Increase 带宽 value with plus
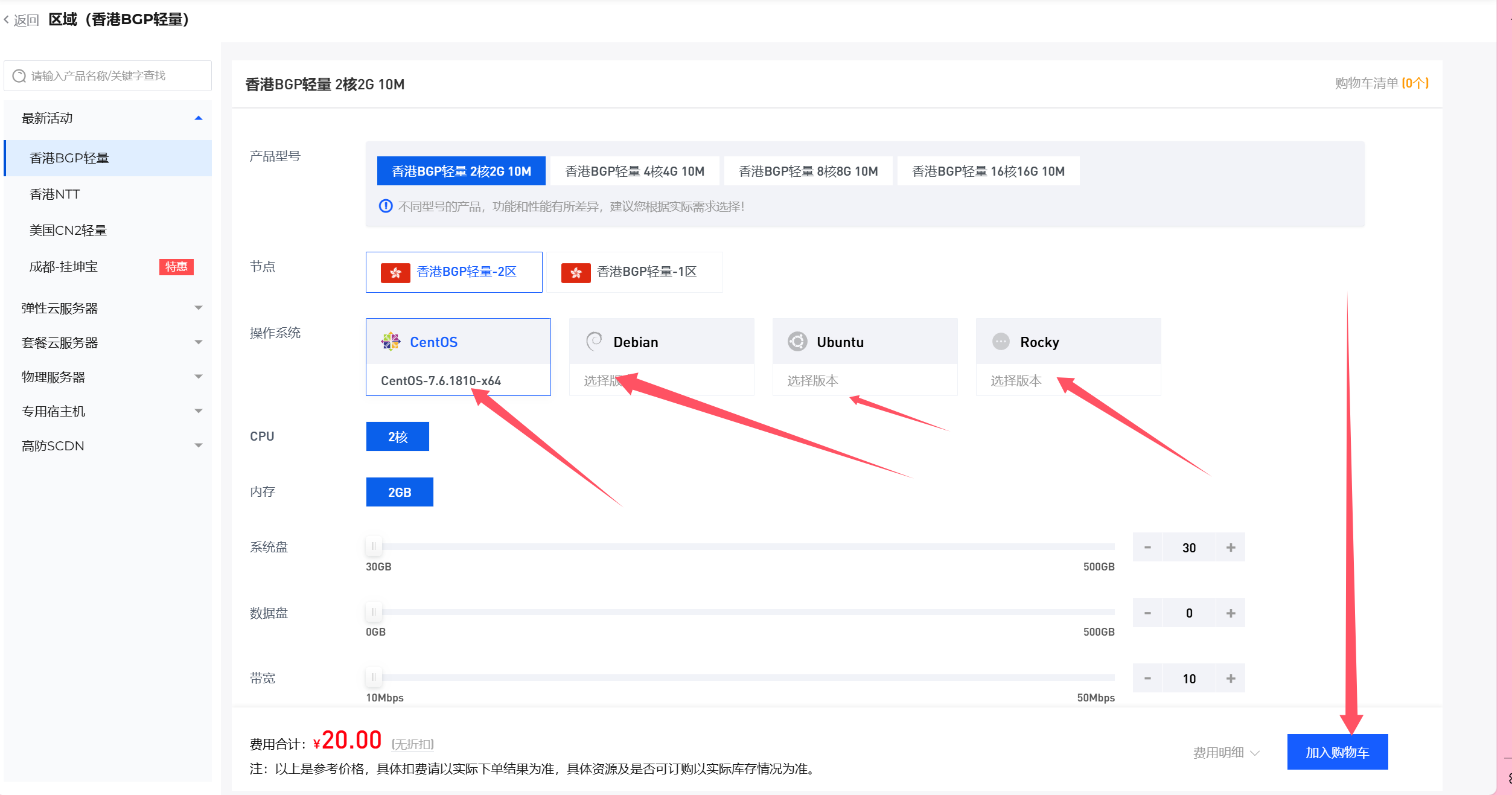 click(1231, 678)
